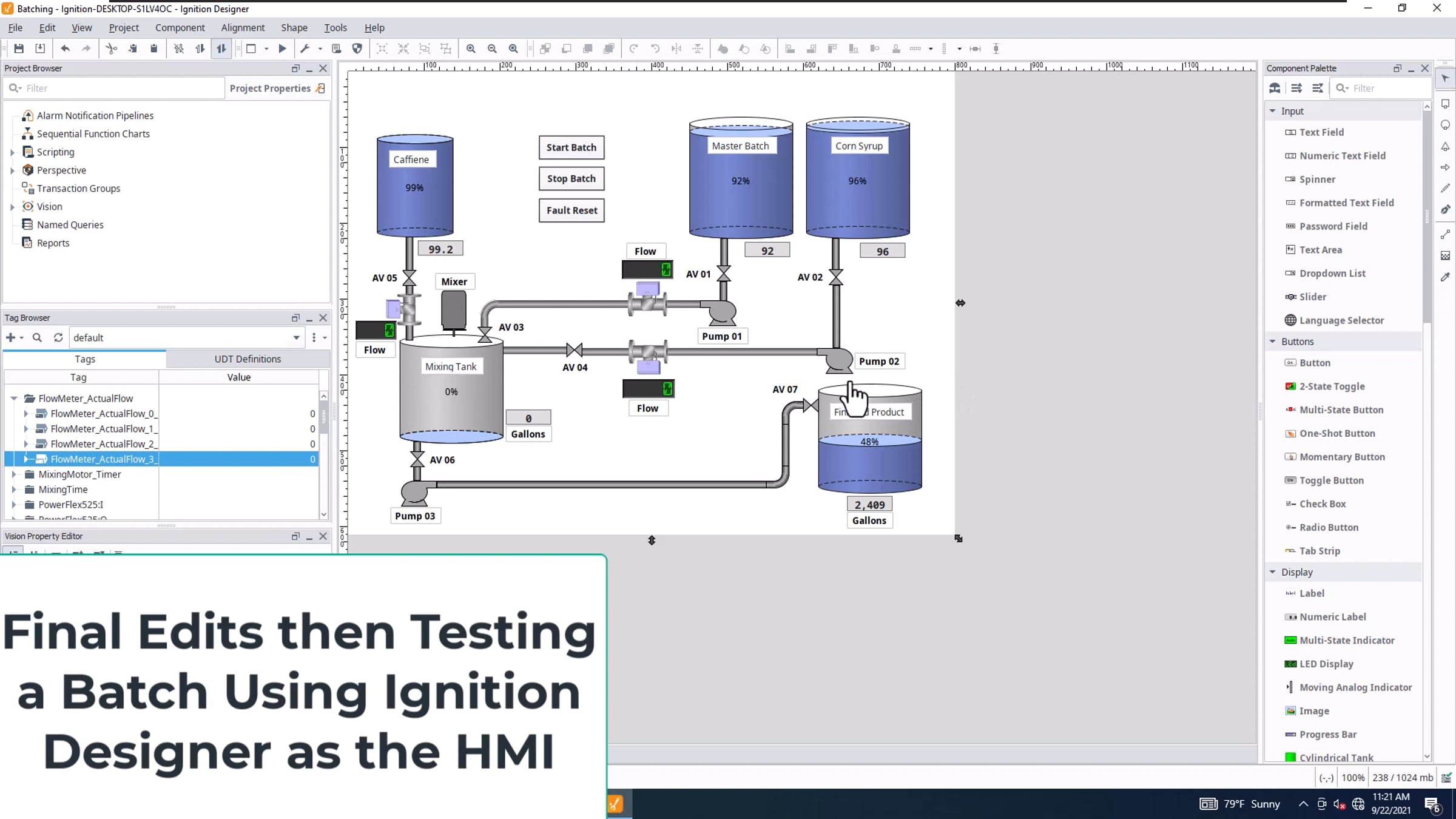Image resolution: width=1456 pixels, height=819 pixels.
Task: Toggle read/write comm mode toolbar button
Action: click(221, 49)
